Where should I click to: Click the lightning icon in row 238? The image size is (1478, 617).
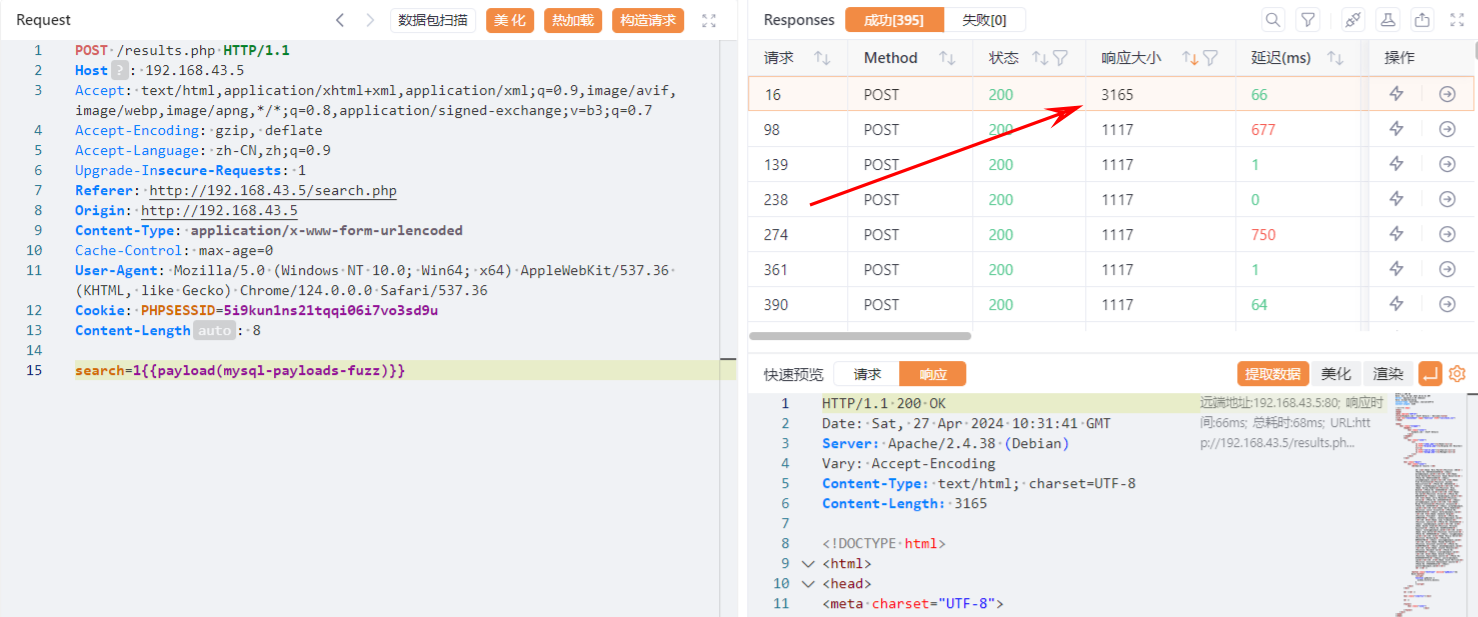pos(1397,199)
